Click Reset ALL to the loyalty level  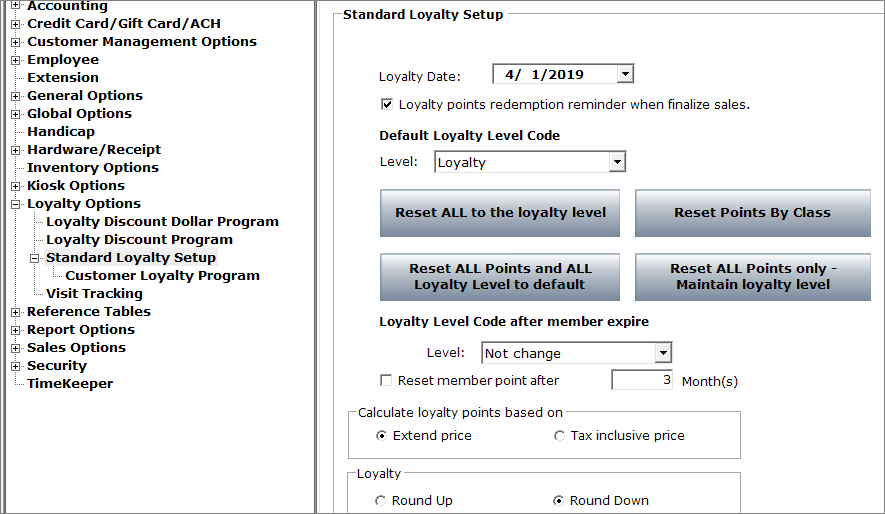pyautogui.click(x=500, y=213)
